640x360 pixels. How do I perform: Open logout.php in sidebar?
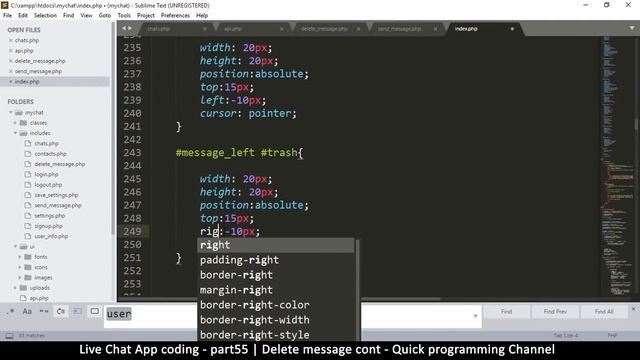(x=48, y=184)
